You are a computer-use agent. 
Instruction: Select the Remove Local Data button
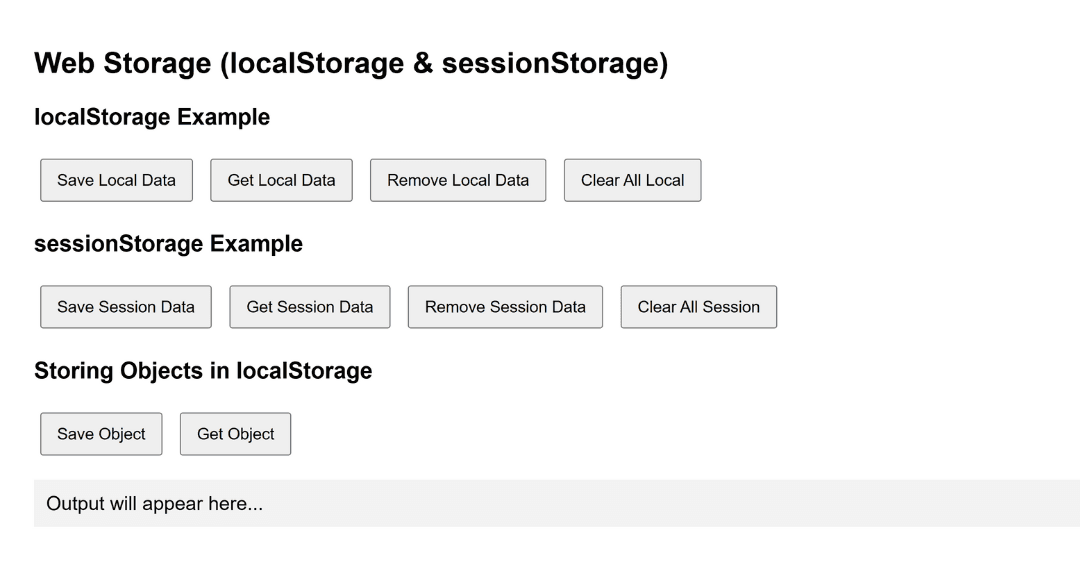(x=458, y=180)
